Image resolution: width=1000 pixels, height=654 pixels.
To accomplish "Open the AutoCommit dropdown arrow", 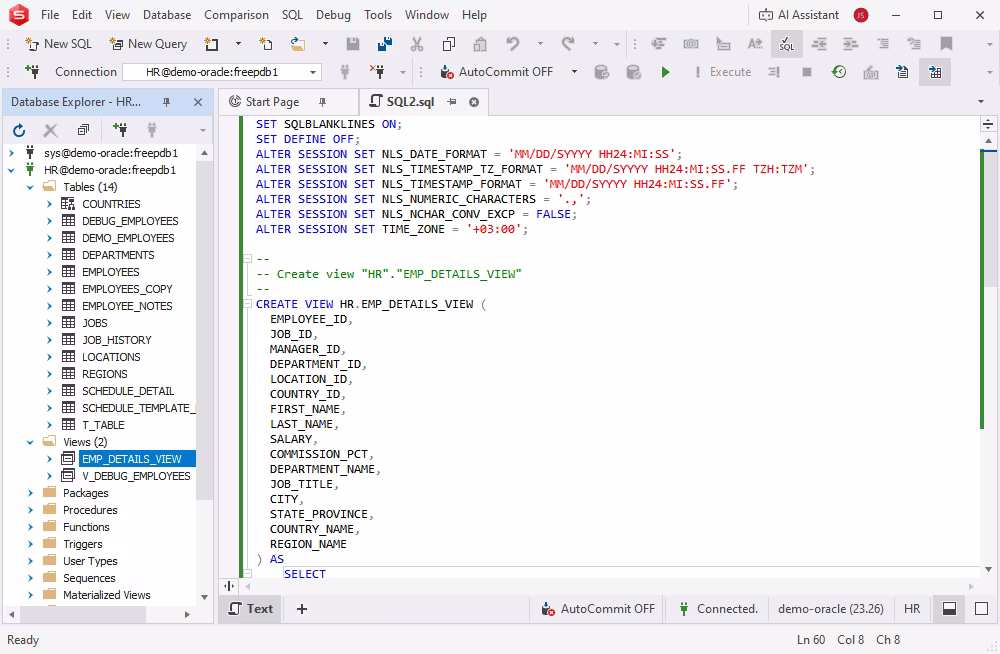I will coord(574,72).
